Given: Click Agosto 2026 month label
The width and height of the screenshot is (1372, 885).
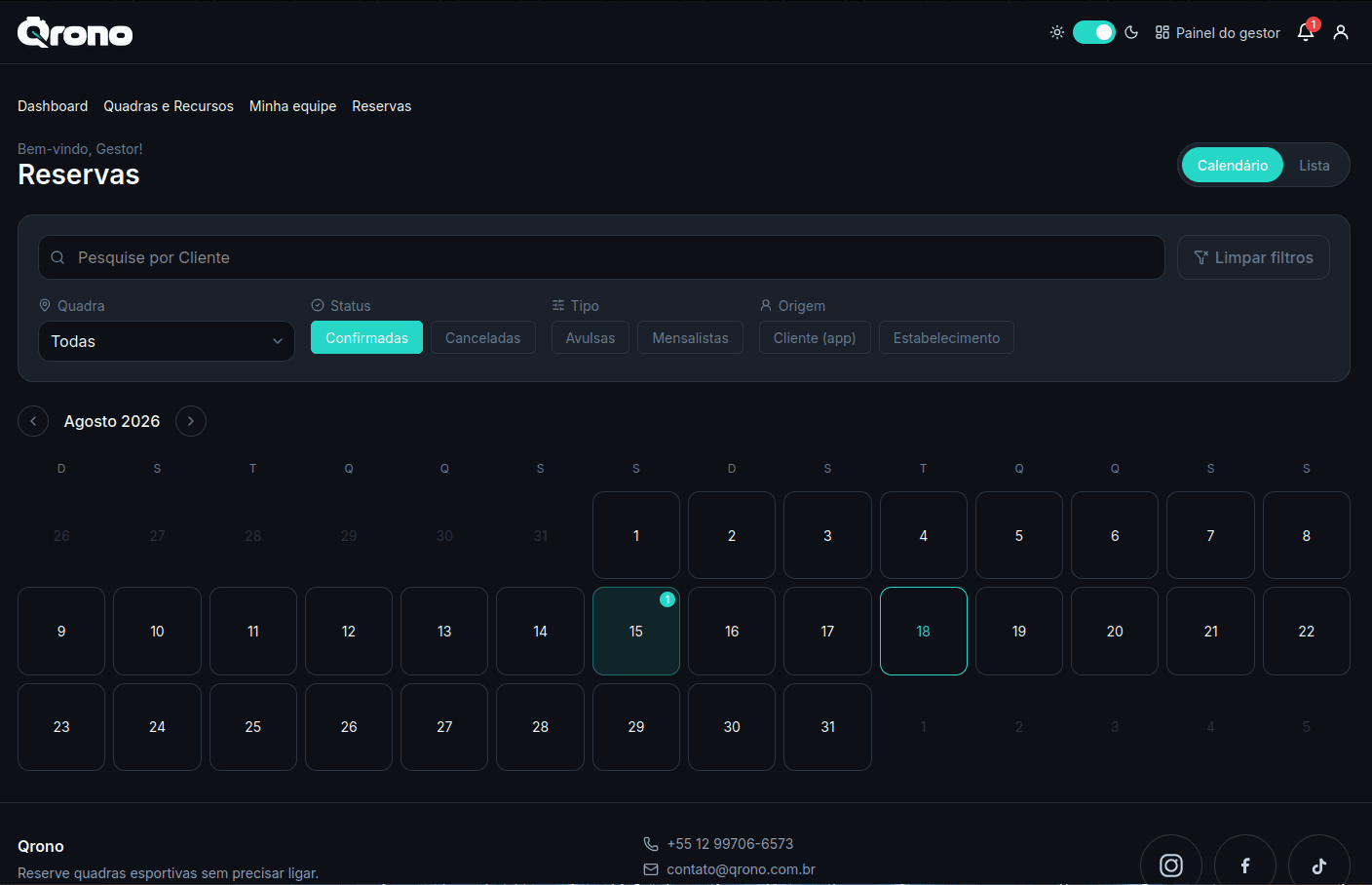Looking at the screenshot, I should tap(112, 421).
